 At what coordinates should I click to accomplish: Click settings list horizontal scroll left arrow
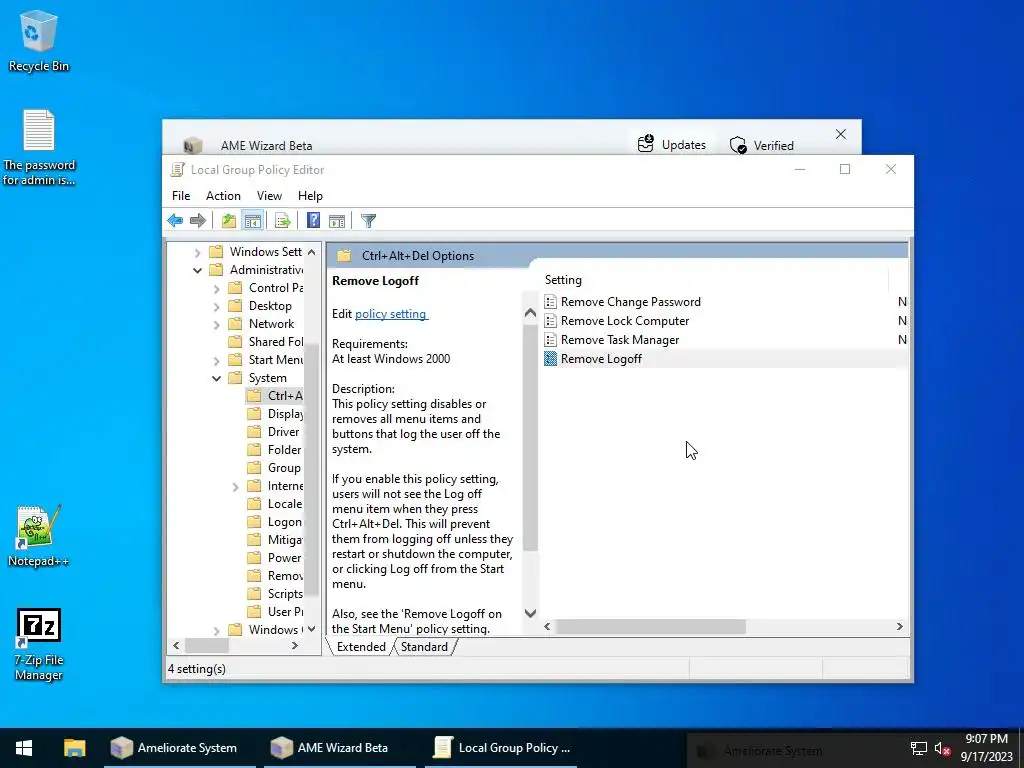click(x=547, y=626)
